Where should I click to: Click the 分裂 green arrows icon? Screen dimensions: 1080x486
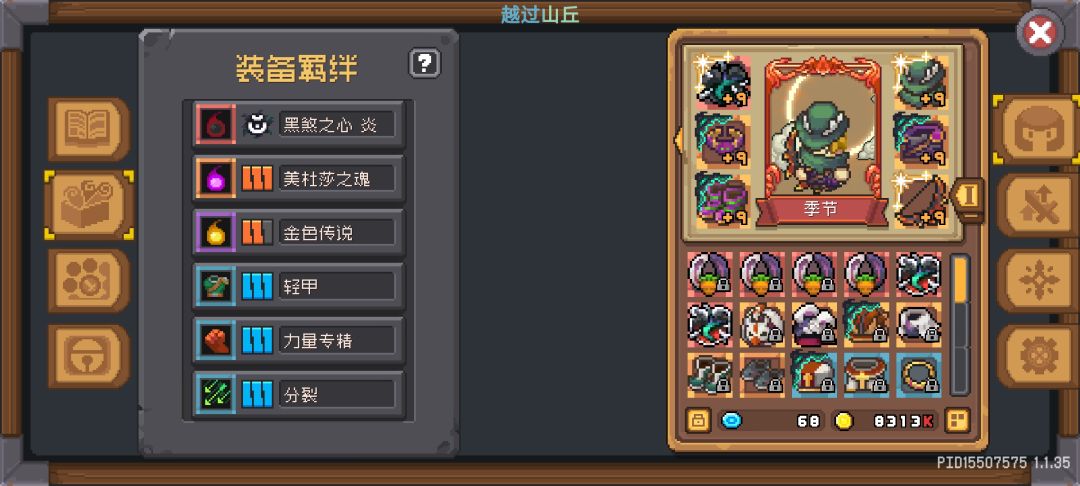[x=216, y=394]
